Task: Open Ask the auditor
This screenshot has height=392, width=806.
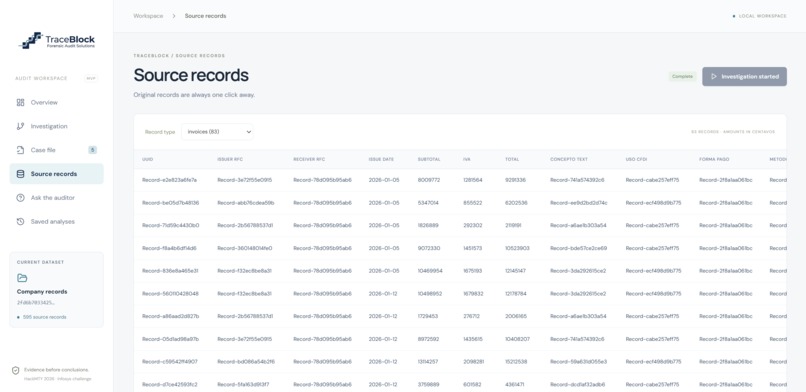Action: (57, 198)
